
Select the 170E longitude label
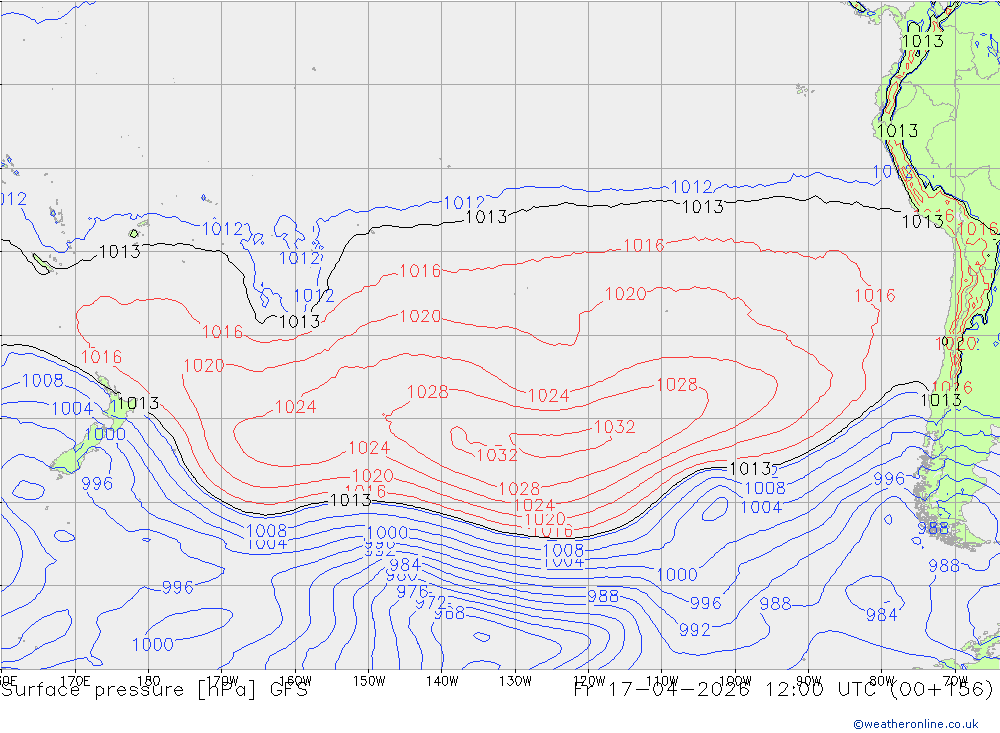[75, 681]
